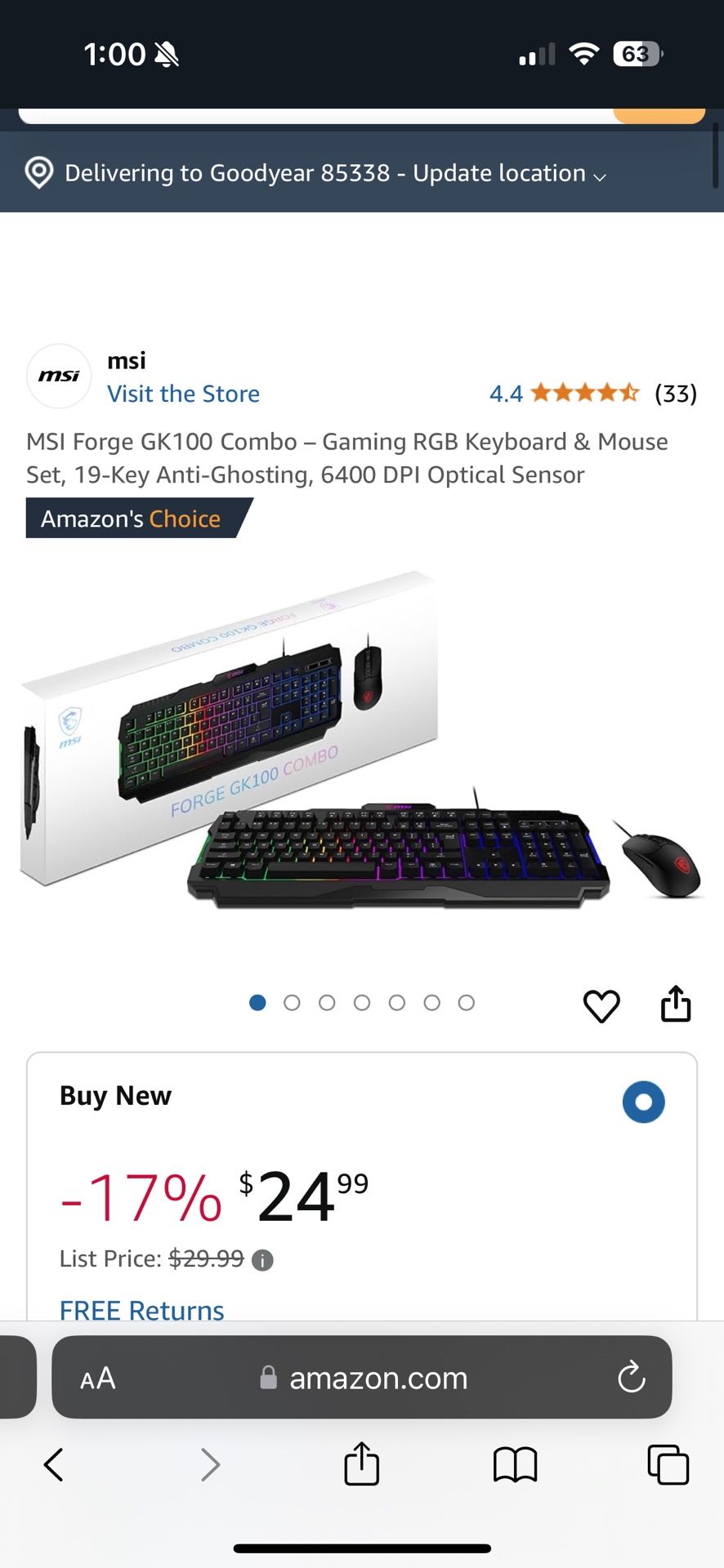Select the last image carousel dot
The height and width of the screenshot is (1568, 724).
click(466, 1003)
